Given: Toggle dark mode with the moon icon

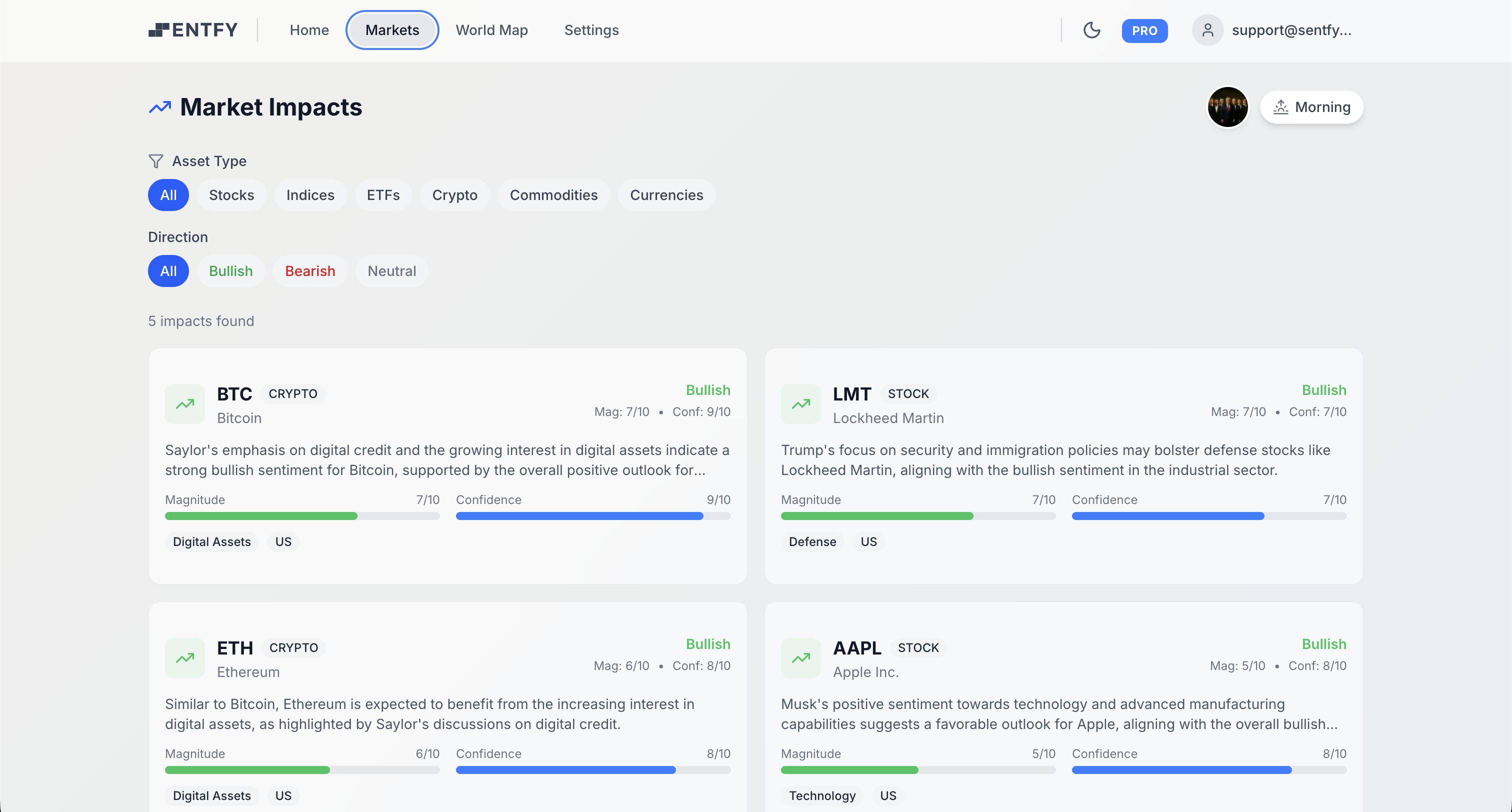Looking at the screenshot, I should [1091, 30].
